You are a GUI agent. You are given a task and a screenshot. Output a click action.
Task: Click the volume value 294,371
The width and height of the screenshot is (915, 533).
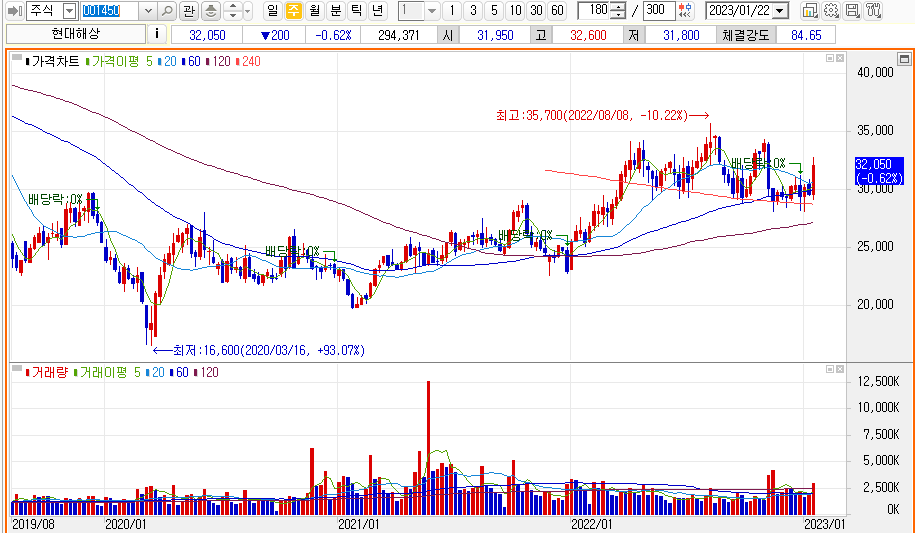(x=399, y=36)
